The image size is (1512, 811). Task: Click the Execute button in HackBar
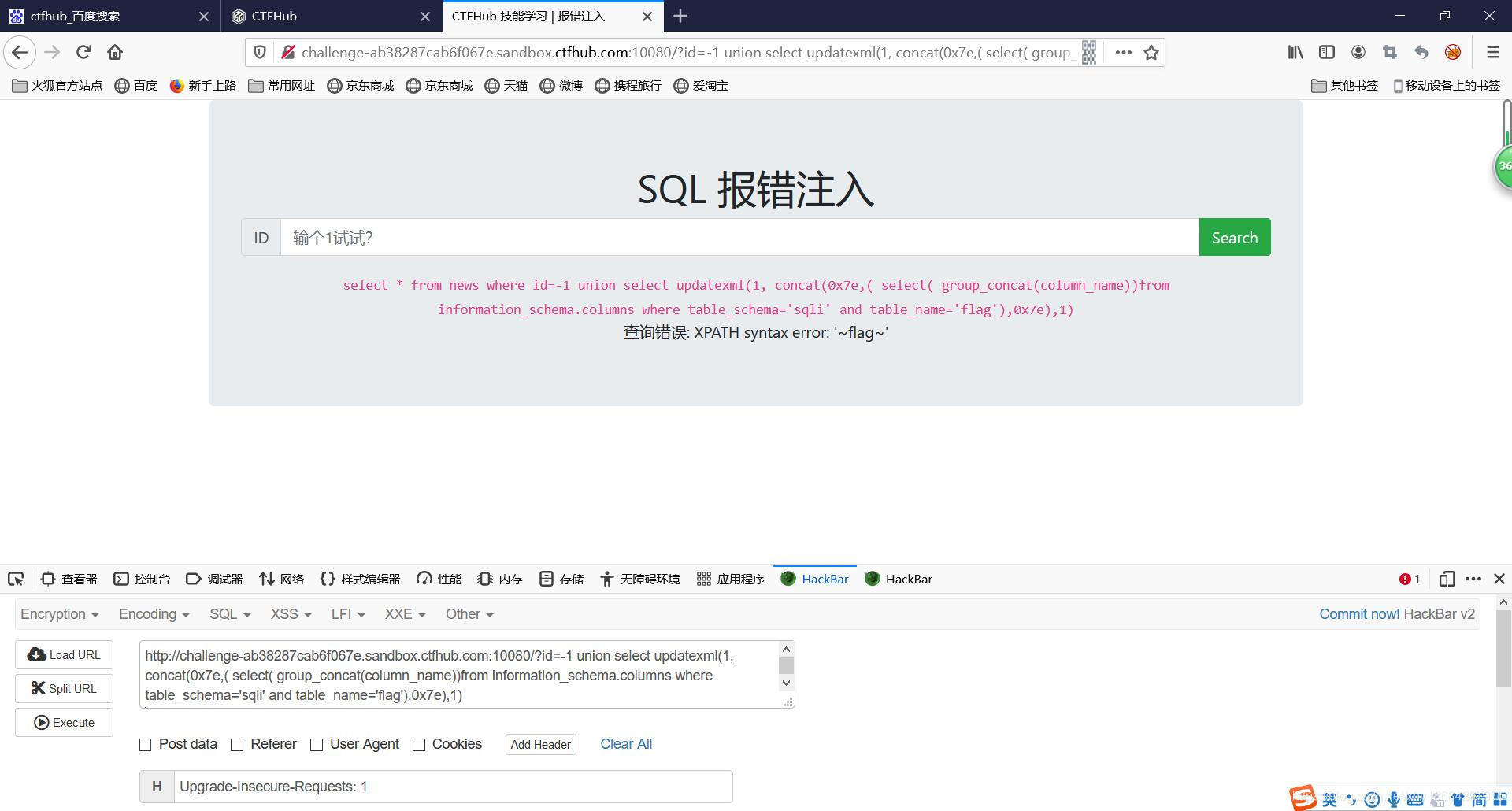pyautogui.click(x=64, y=722)
